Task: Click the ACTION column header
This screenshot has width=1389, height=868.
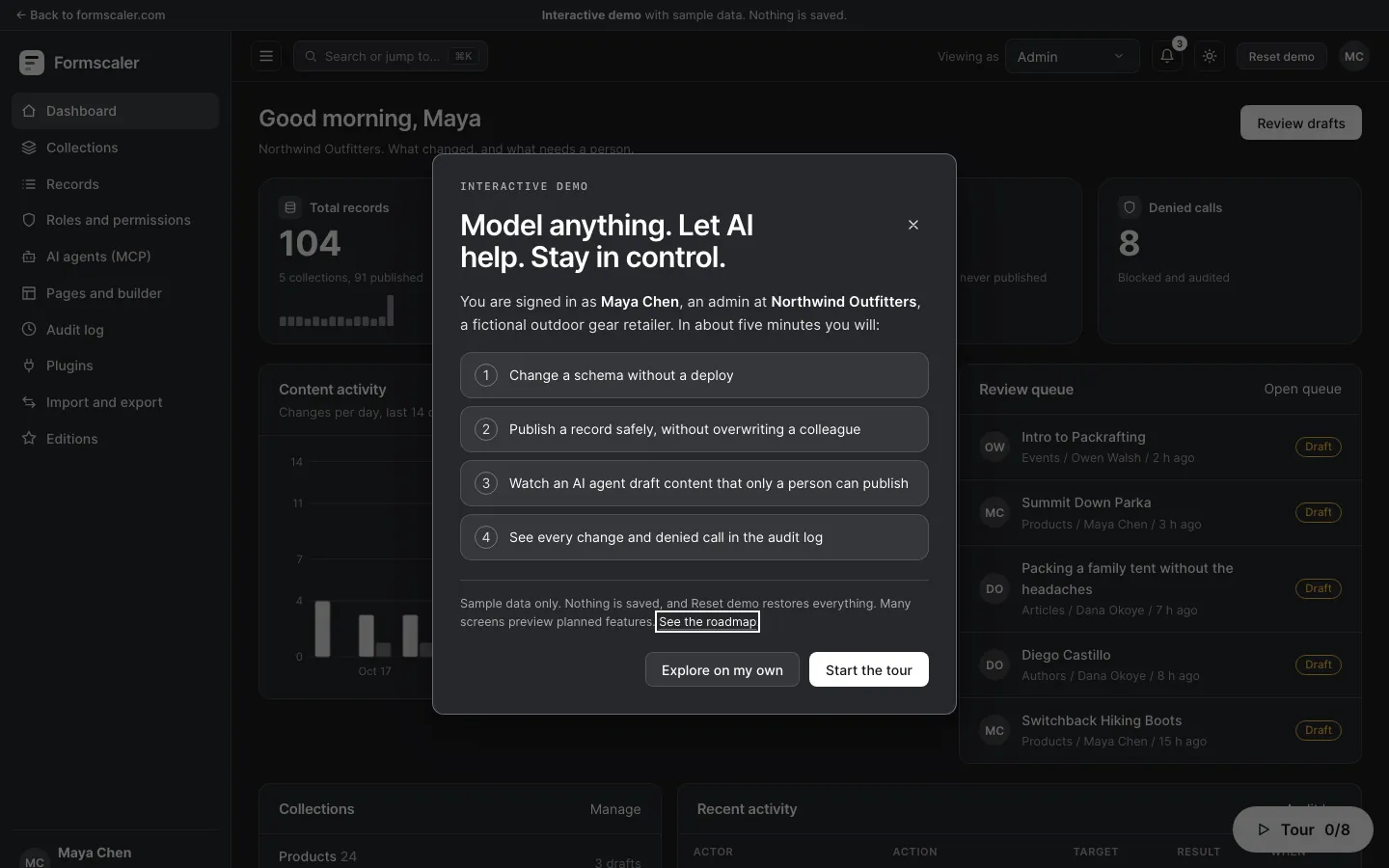Action: [x=914, y=852]
